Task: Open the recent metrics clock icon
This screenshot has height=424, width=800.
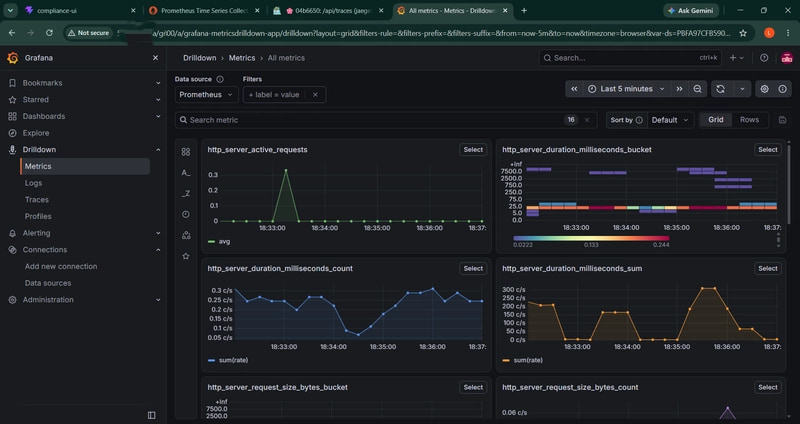Action: click(x=186, y=214)
